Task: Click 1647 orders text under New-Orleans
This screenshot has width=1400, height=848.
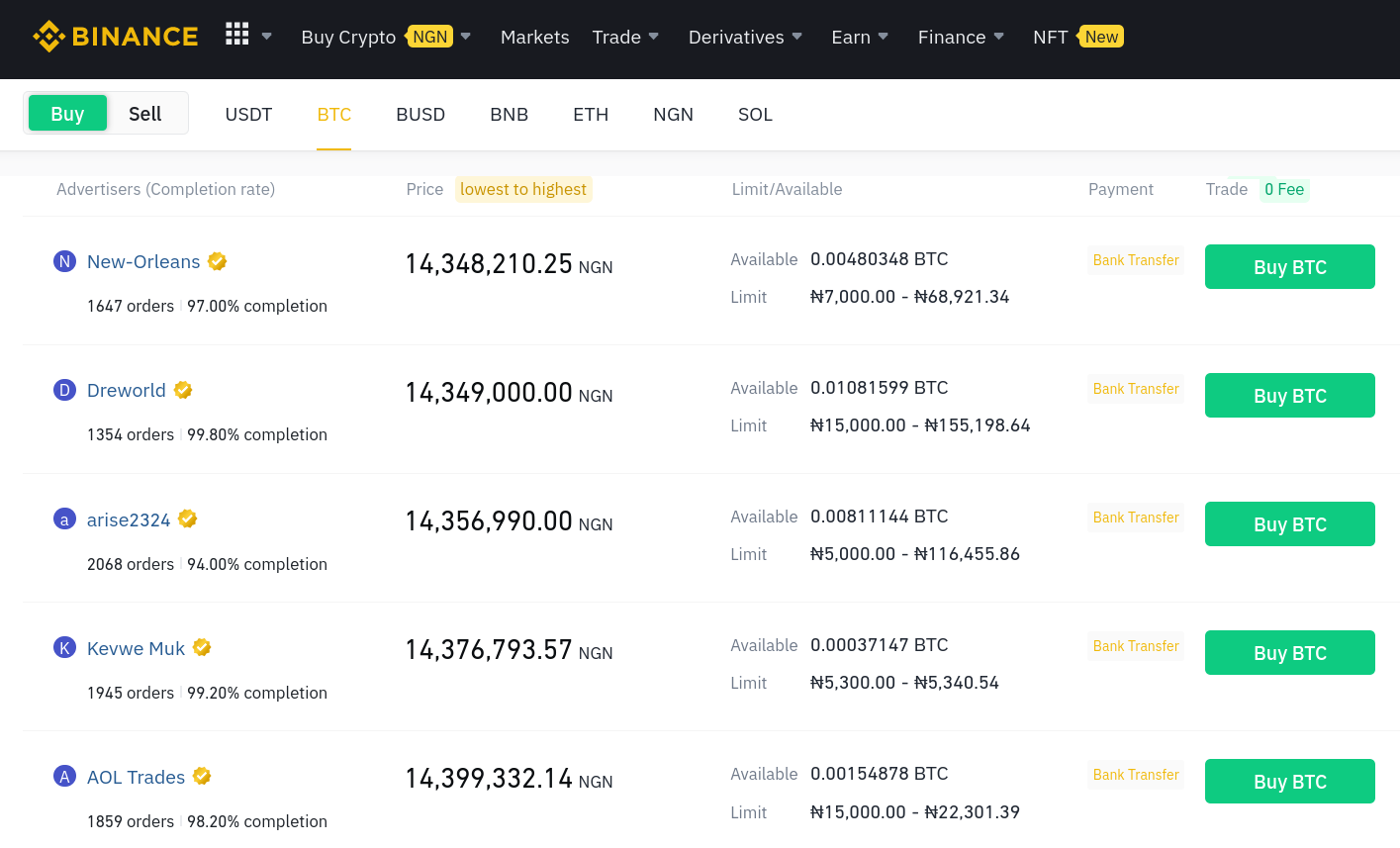Action: (x=131, y=307)
